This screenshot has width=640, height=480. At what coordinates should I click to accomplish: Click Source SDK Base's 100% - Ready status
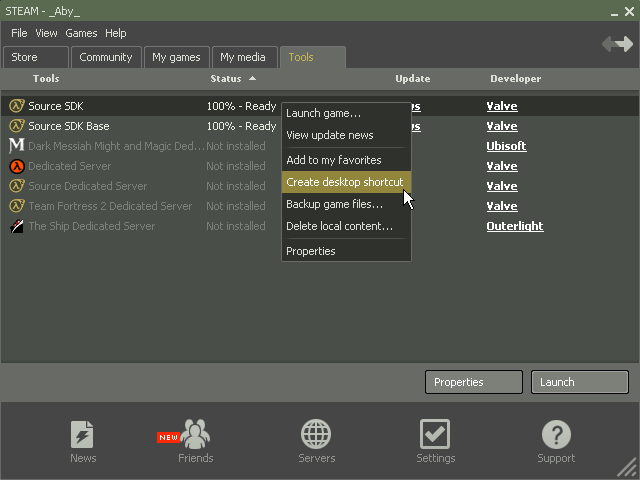click(241, 126)
